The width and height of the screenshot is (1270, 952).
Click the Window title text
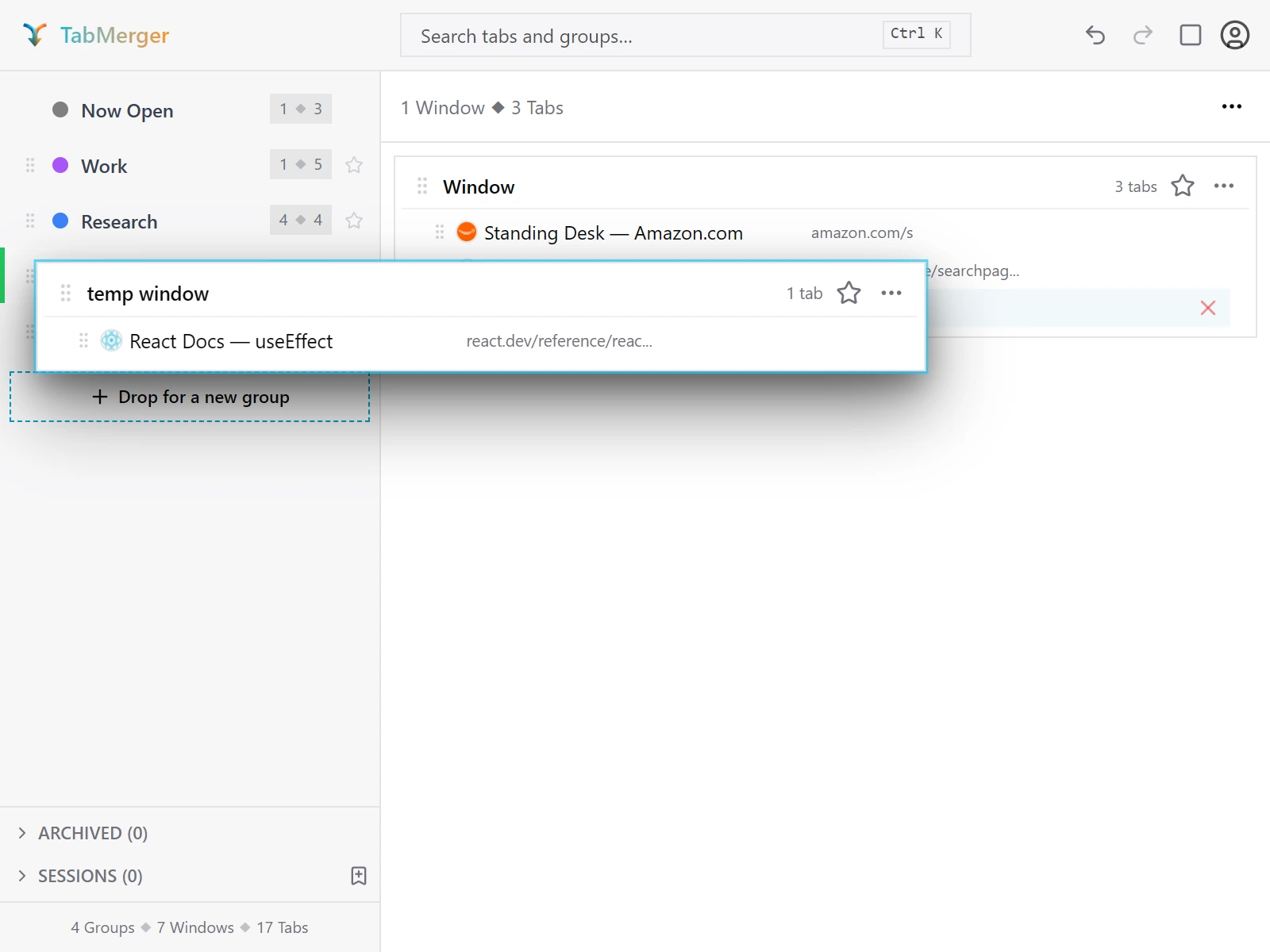click(x=479, y=186)
